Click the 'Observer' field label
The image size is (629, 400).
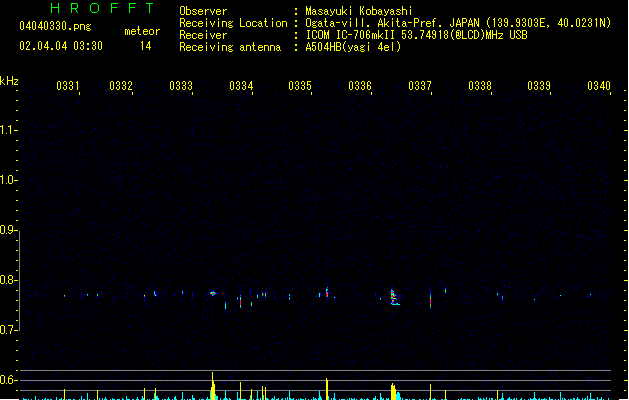pos(203,11)
